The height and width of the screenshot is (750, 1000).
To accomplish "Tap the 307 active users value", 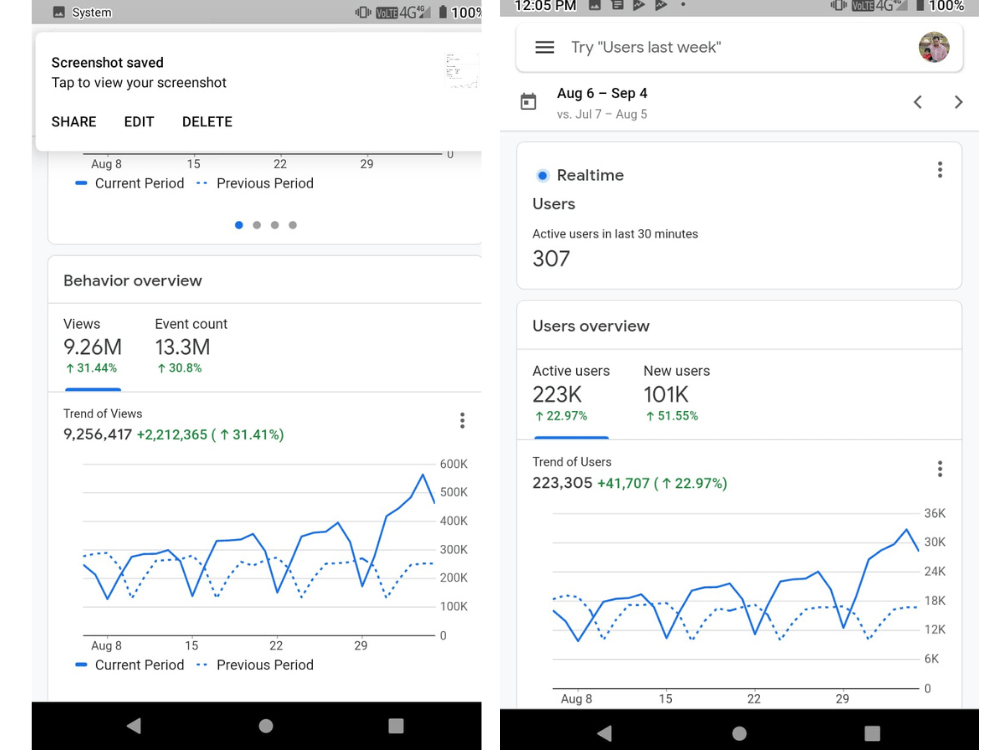I will click(x=551, y=258).
